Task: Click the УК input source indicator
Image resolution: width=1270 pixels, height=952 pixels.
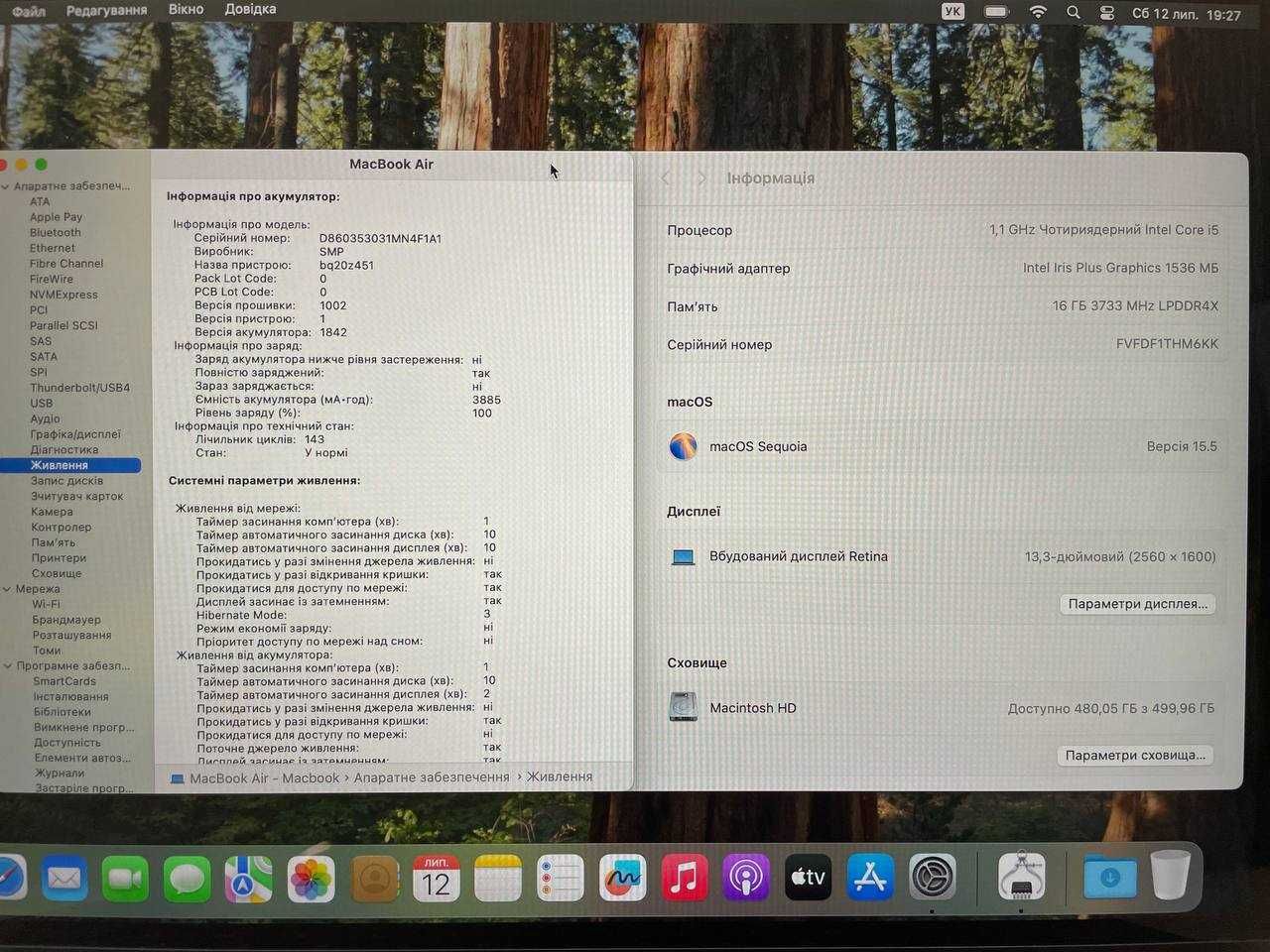Action: click(x=952, y=12)
